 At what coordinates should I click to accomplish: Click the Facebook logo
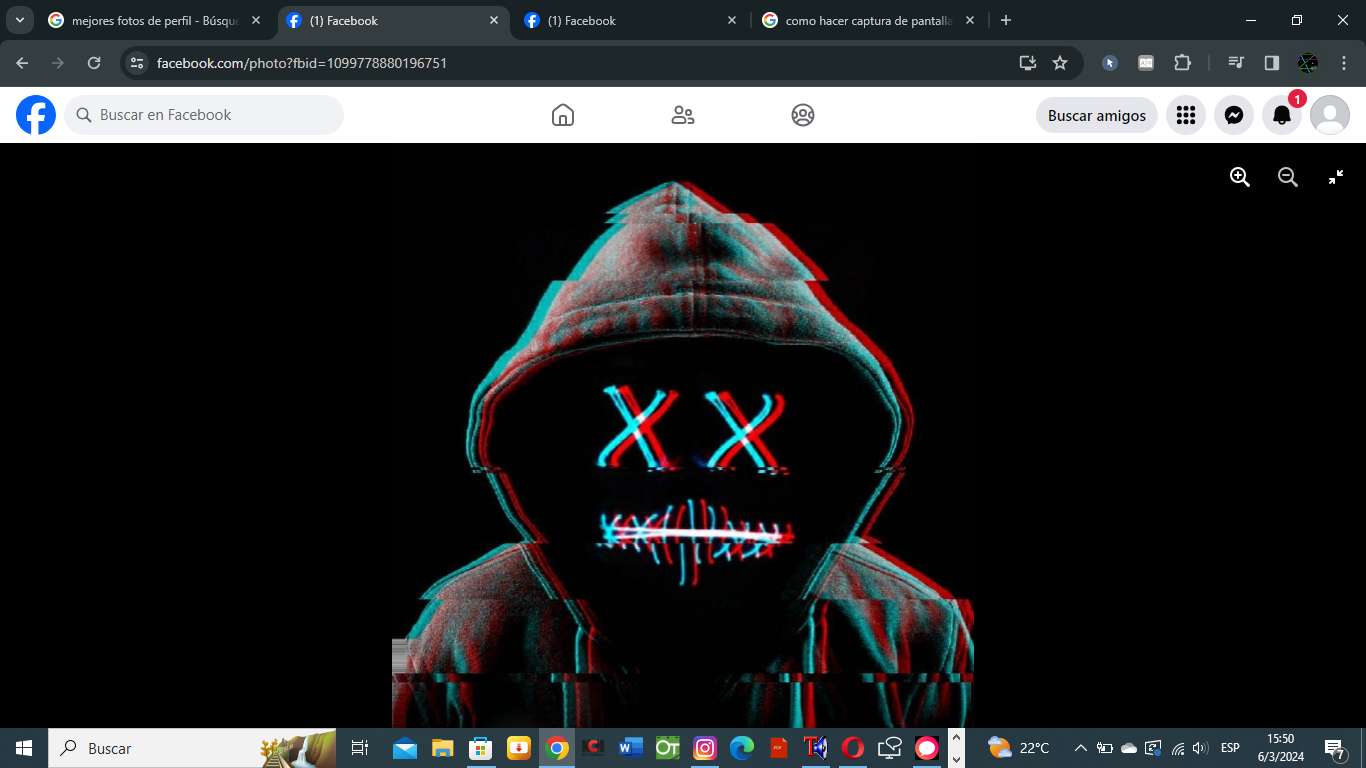point(36,115)
